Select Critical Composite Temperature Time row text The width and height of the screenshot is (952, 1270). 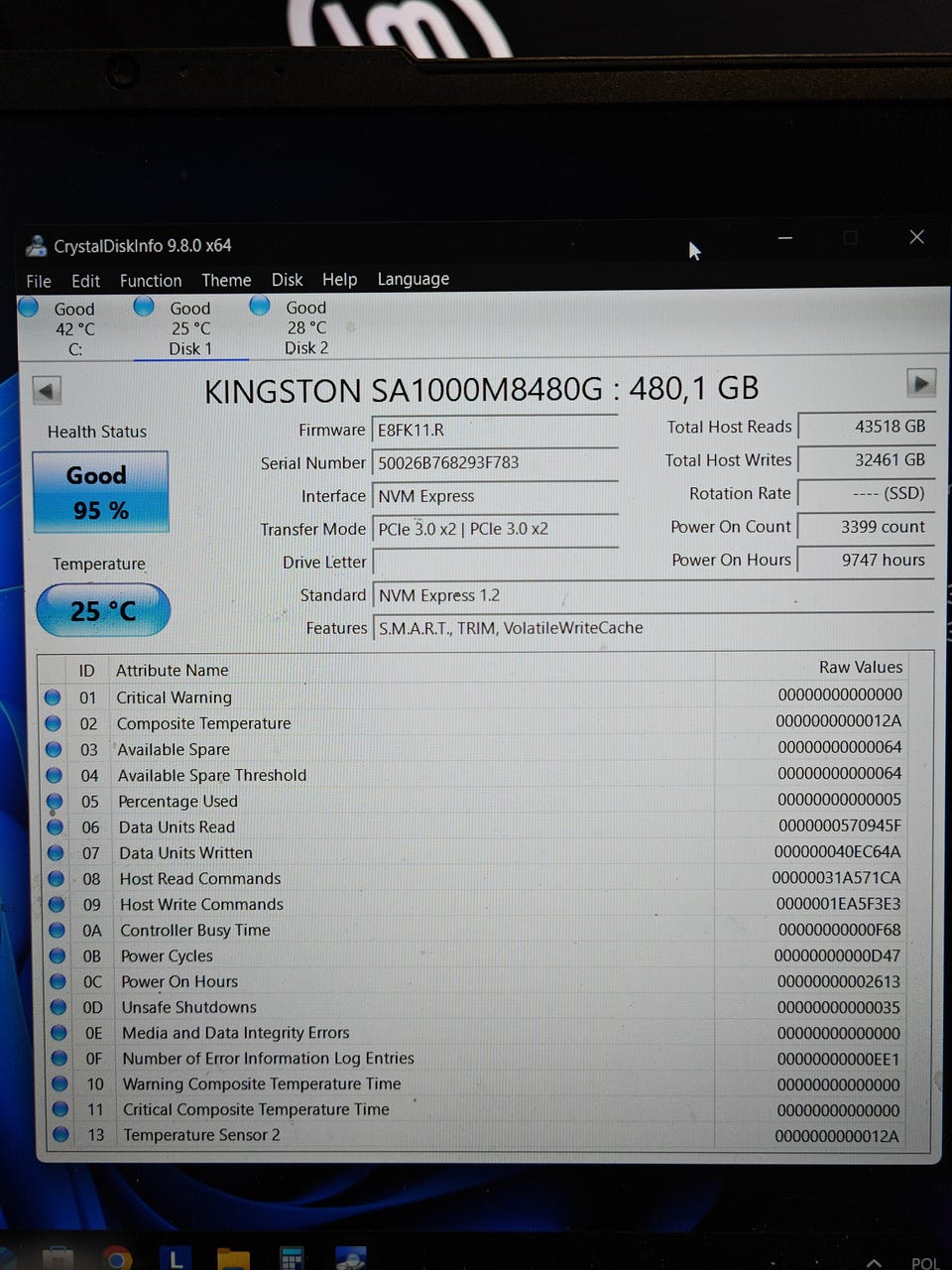[256, 1109]
